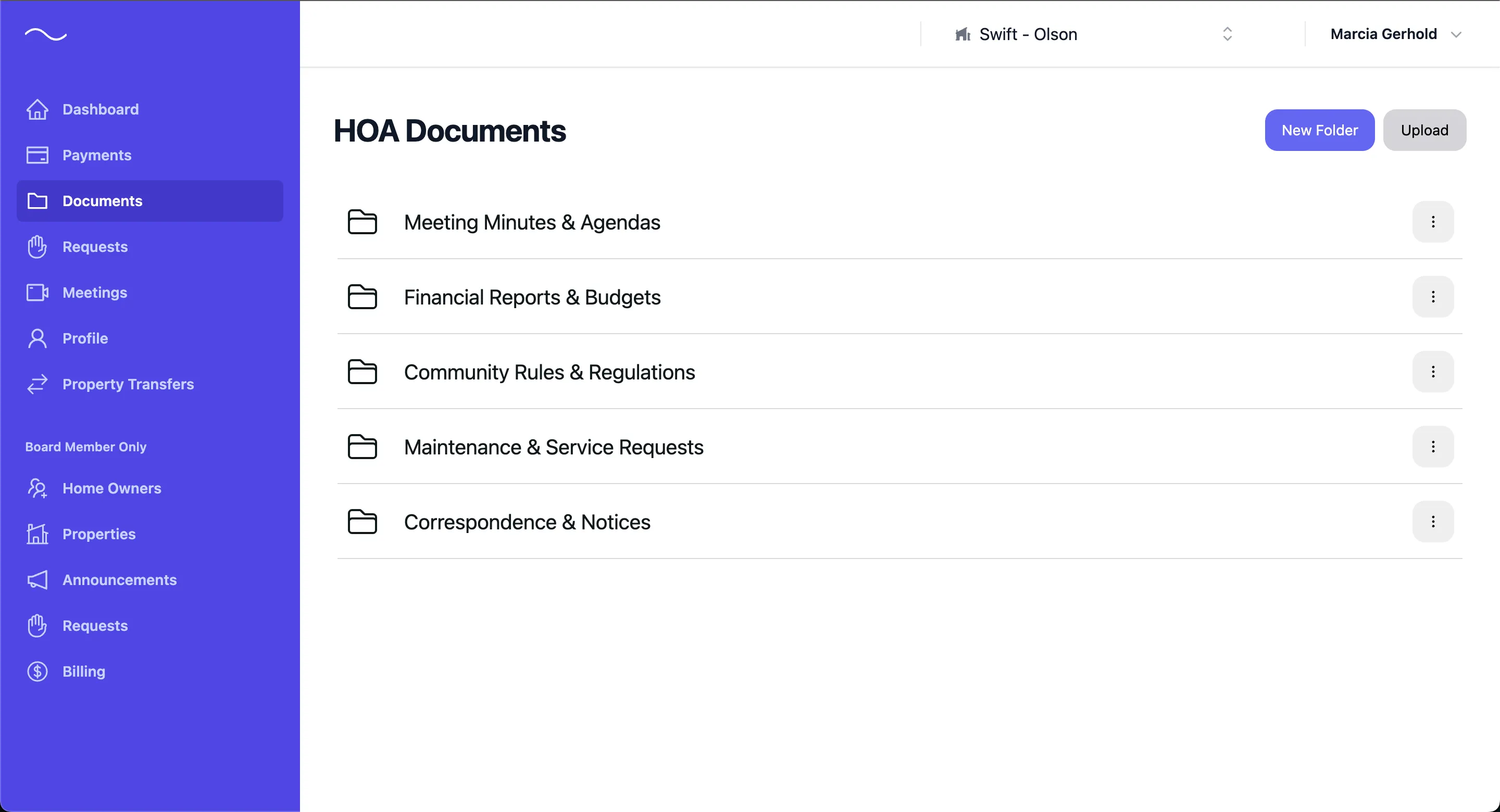Click the Upload button
The width and height of the screenshot is (1500, 812).
[x=1424, y=130]
